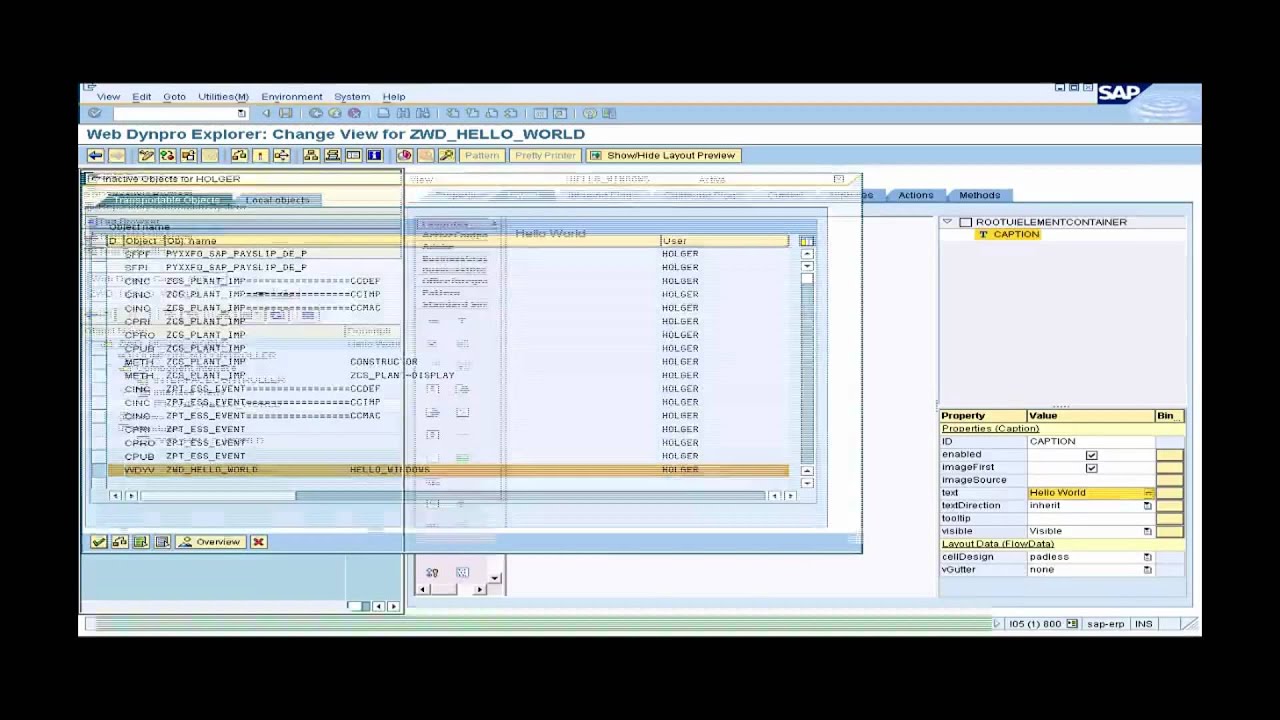Open the command field history dropdown

241,114
